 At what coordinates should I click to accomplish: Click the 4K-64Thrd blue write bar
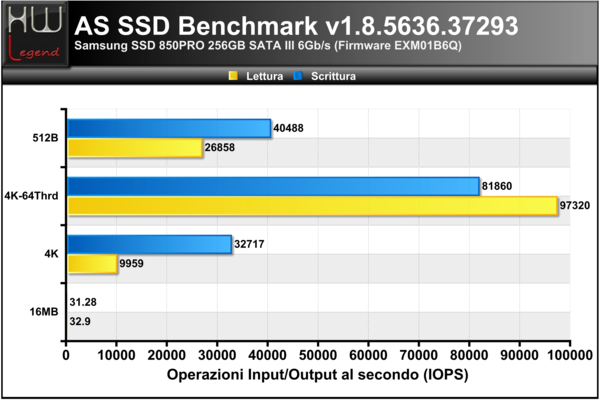(273, 186)
